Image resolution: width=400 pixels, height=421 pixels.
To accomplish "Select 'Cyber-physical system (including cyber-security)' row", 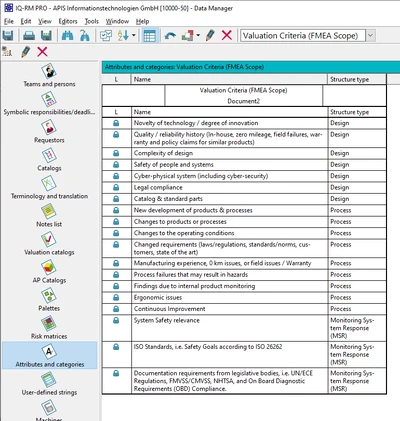I will (244, 176).
